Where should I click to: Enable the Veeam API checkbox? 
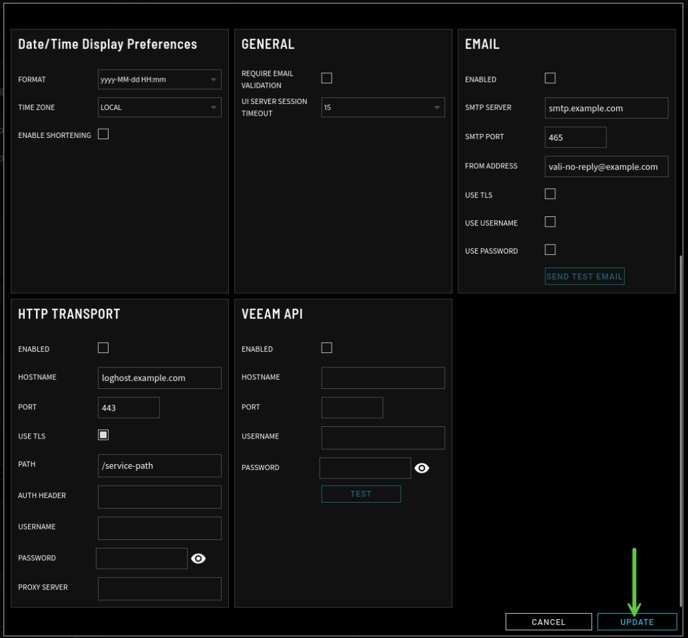click(x=326, y=348)
